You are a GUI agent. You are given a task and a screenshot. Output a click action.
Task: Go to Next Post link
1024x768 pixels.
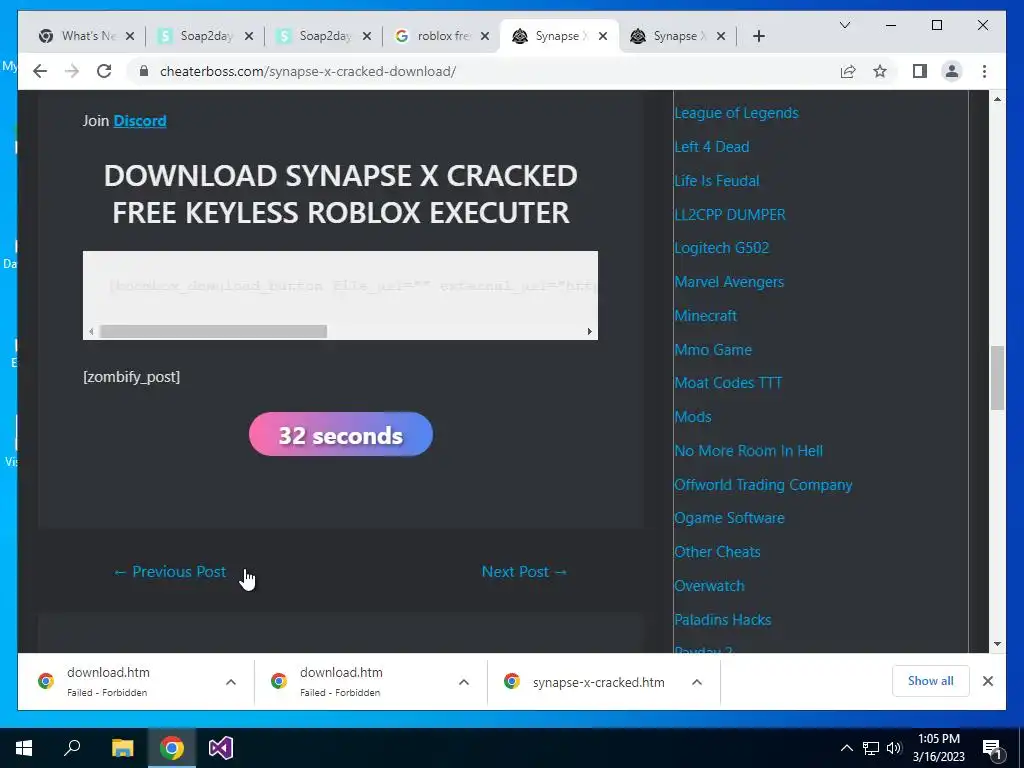click(x=524, y=571)
